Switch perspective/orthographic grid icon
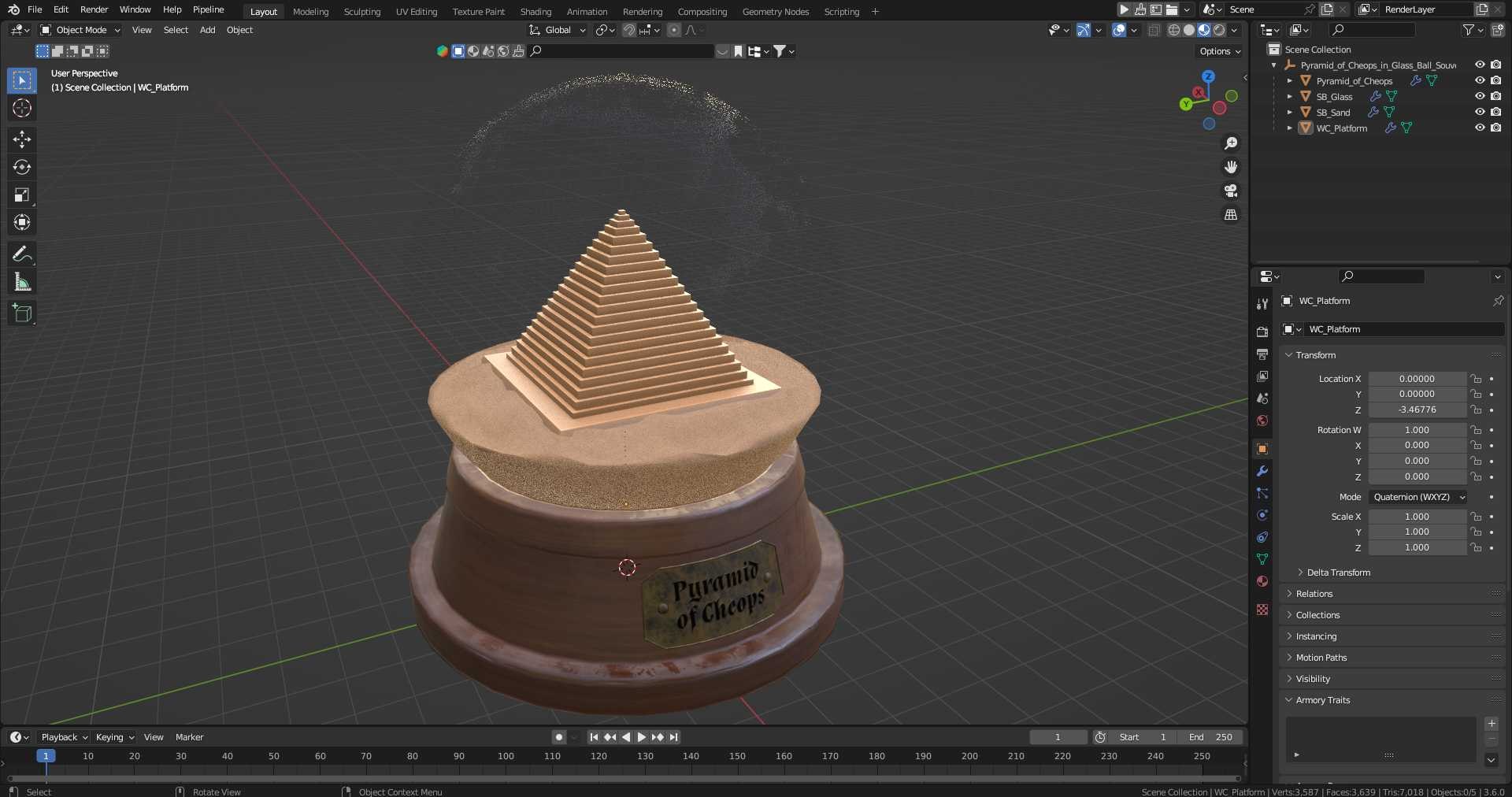Viewport: 1512px width, 797px height. point(1231,214)
